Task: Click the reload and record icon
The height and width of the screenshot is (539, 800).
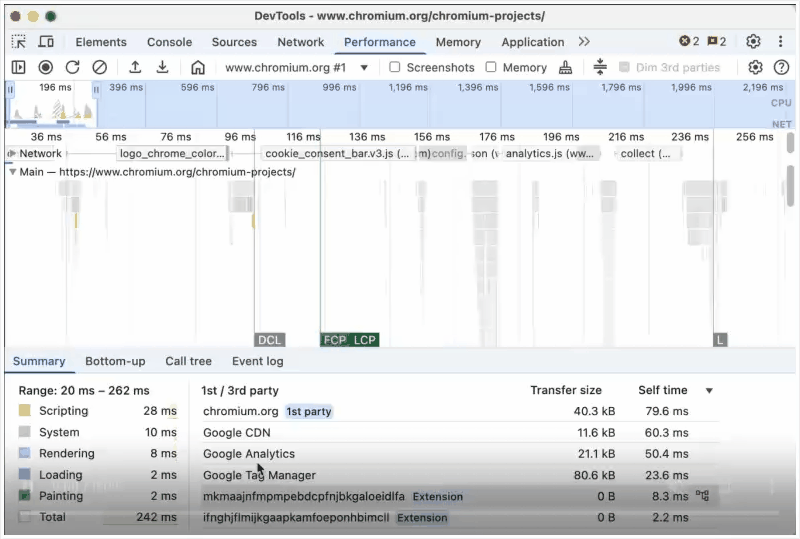Action: click(x=72, y=67)
